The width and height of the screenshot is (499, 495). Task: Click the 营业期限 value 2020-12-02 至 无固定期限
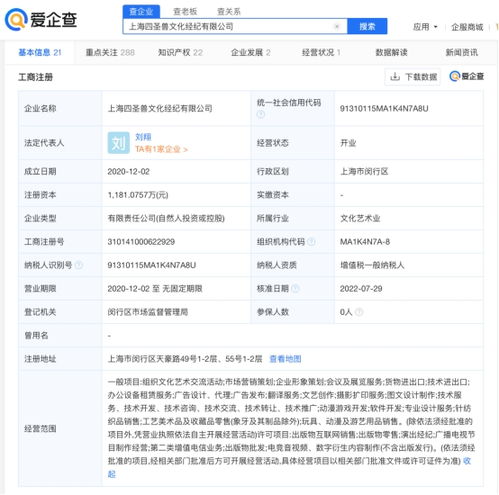pos(155,289)
